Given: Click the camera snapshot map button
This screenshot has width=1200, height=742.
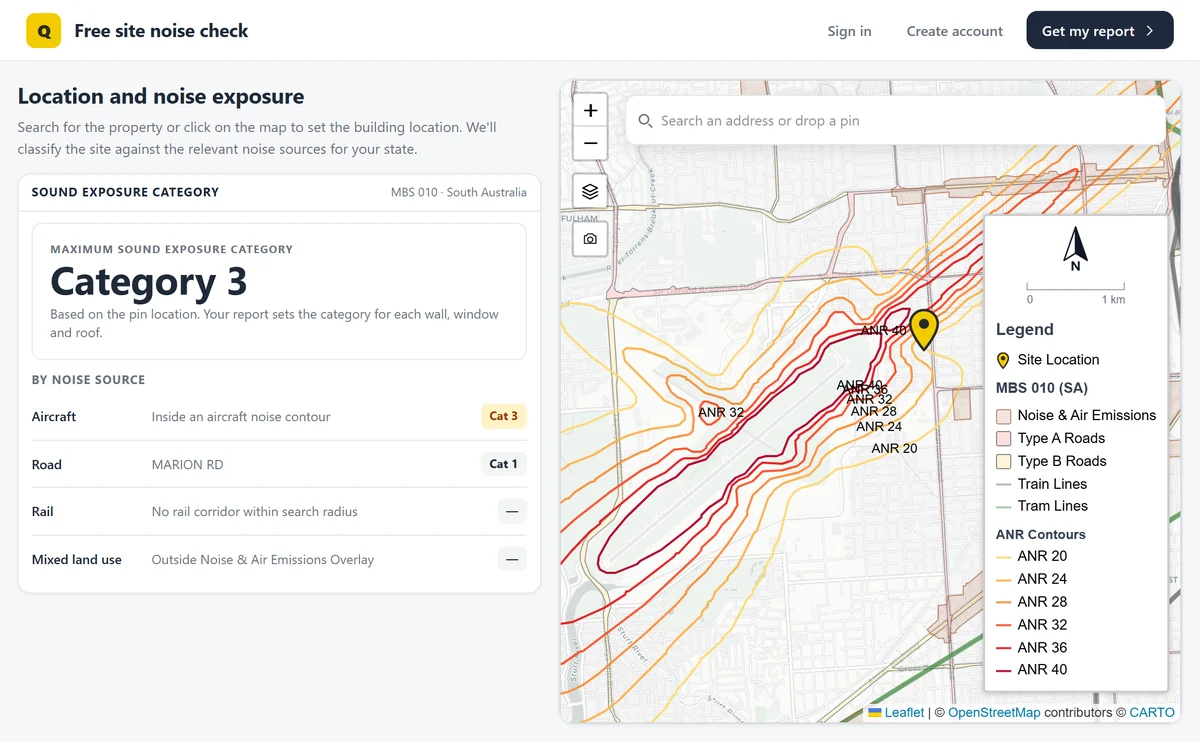Looking at the screenshot, I should click(590, 239).
